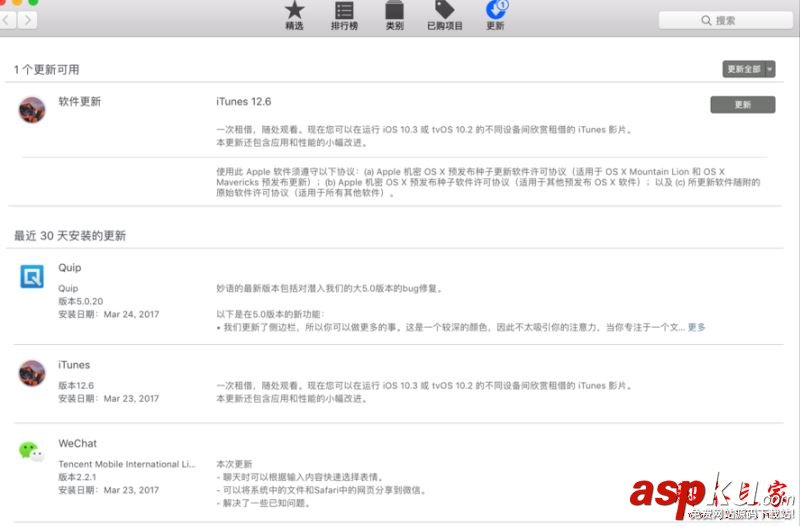
Task: Focus the search (搜索) field
Action: [x=726, y=20]
